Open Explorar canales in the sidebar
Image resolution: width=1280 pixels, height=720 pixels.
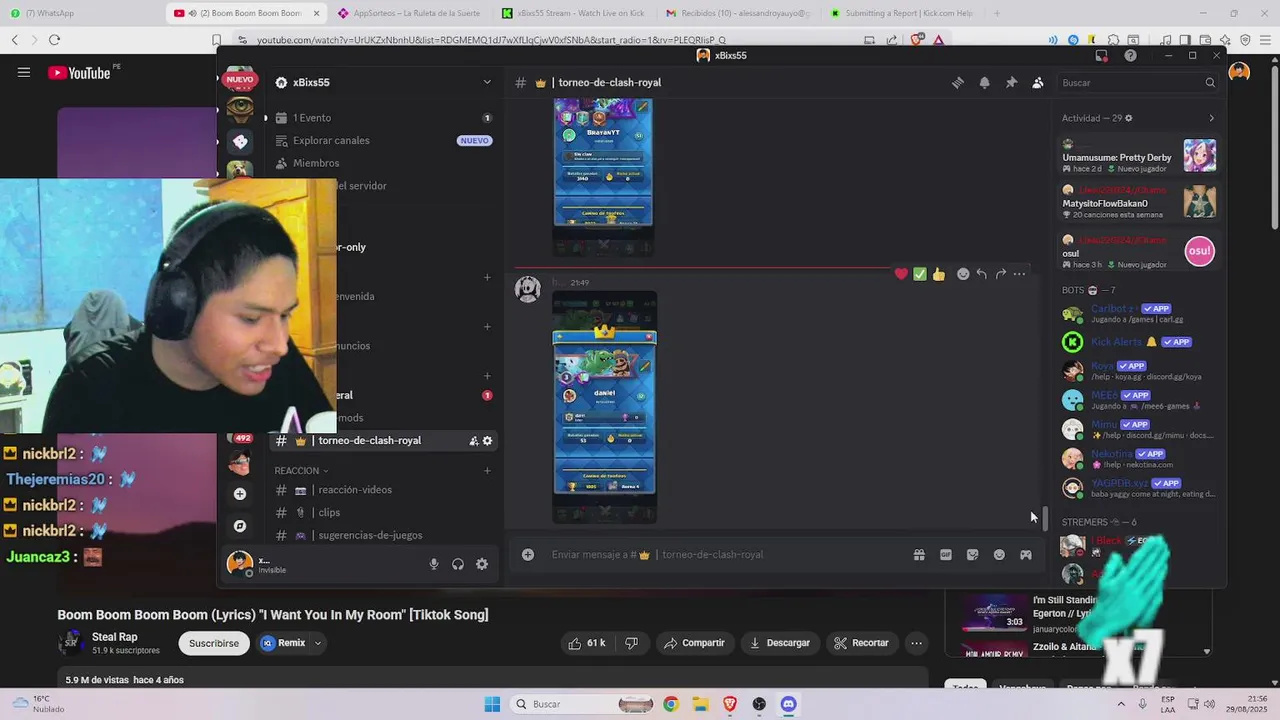click(x=384, y=141)
